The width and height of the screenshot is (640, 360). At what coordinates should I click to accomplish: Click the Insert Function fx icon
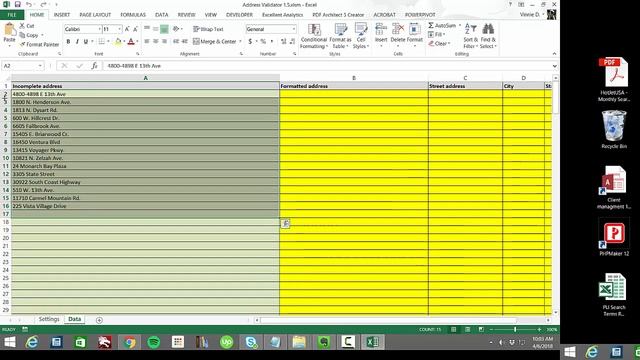pos(94,66)
